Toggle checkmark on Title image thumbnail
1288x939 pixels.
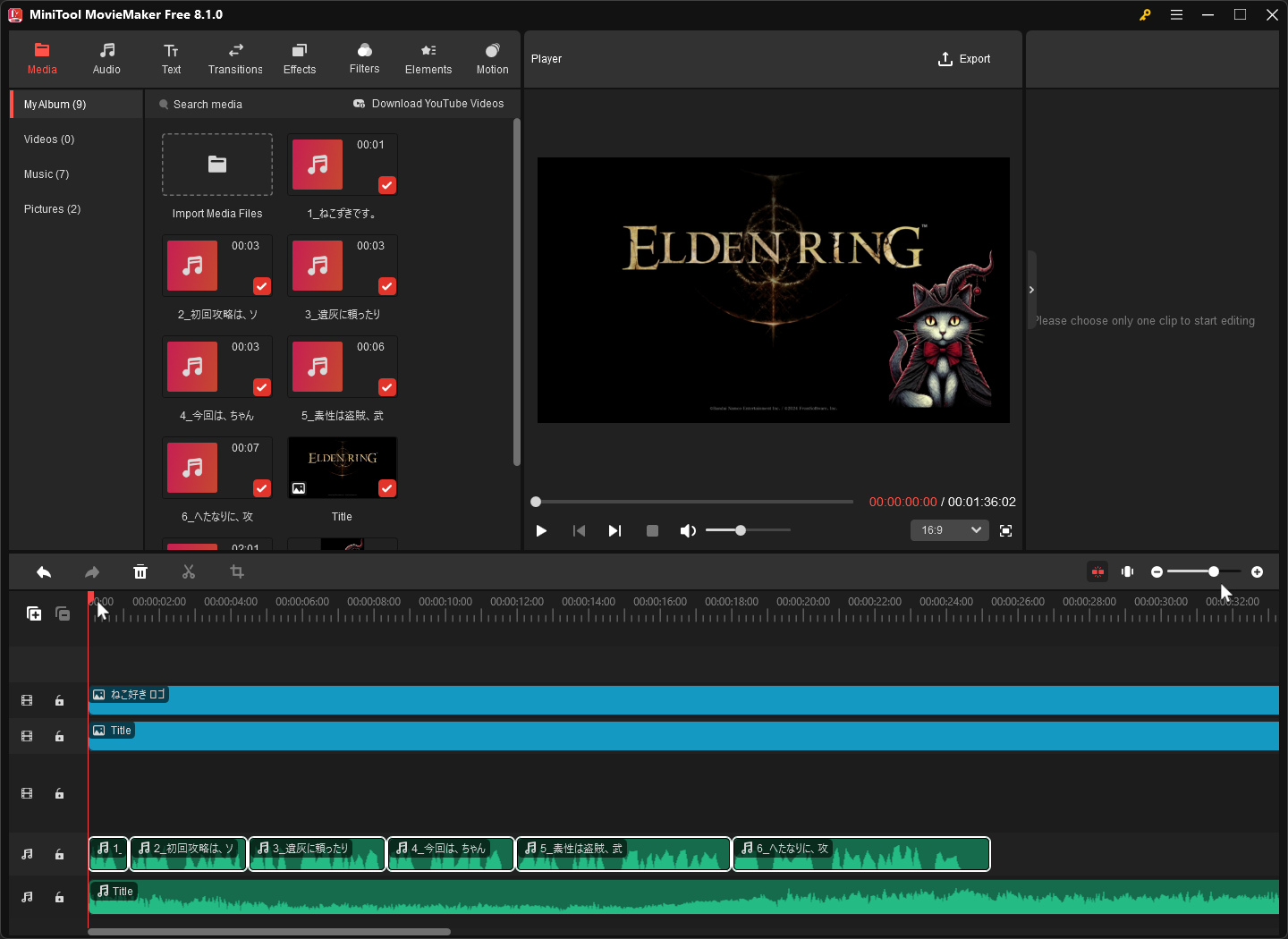387,488
